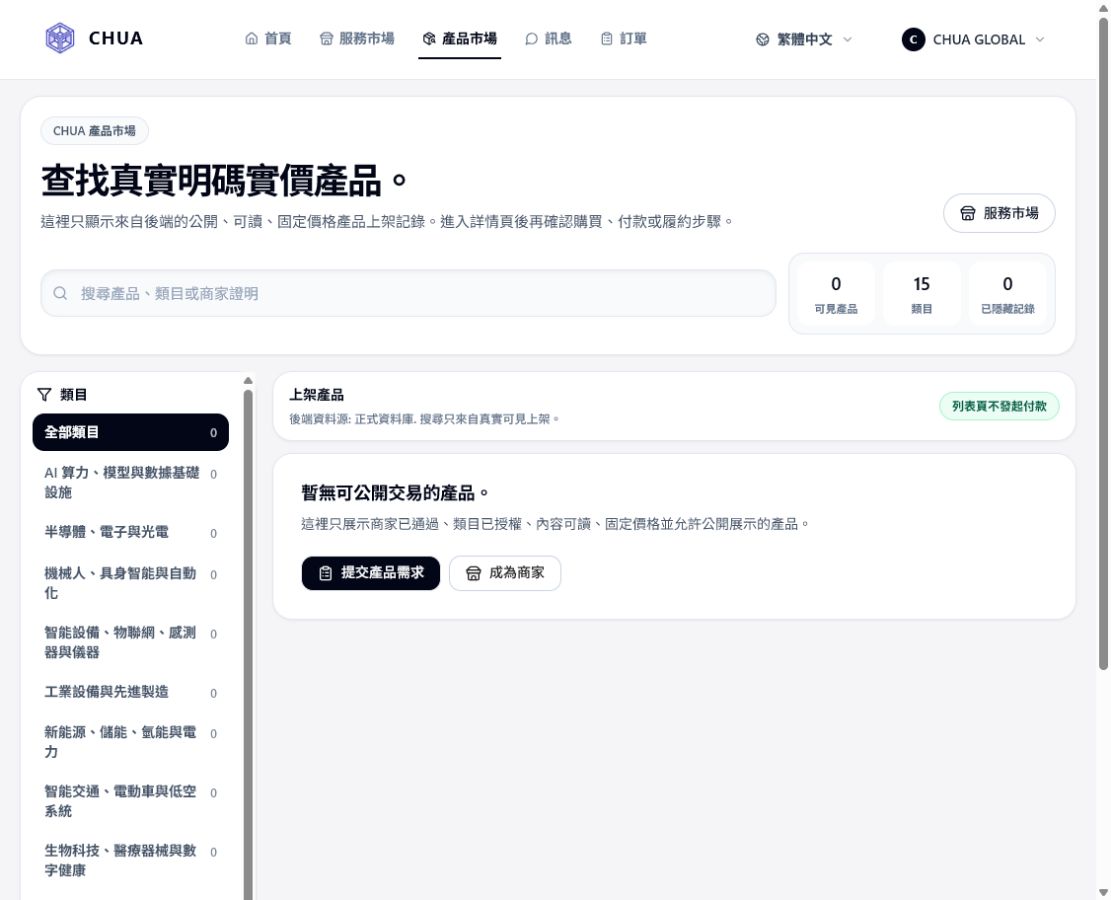
Task: Click the 服務市場 button in header card
Action: [999, 213]
